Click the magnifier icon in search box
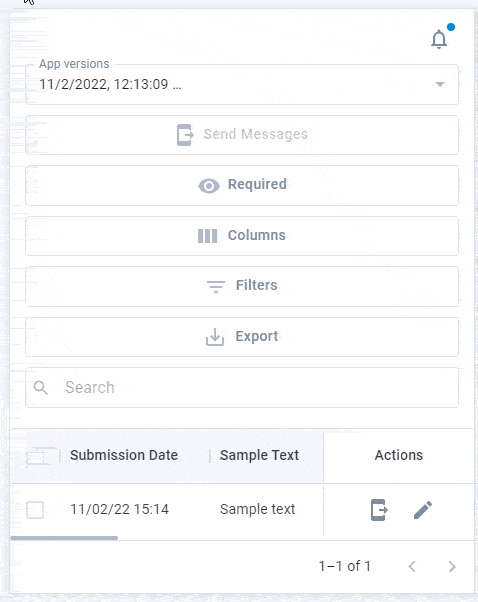The height and width of the screenshot is (602, 478). click(x=40, y=387)
